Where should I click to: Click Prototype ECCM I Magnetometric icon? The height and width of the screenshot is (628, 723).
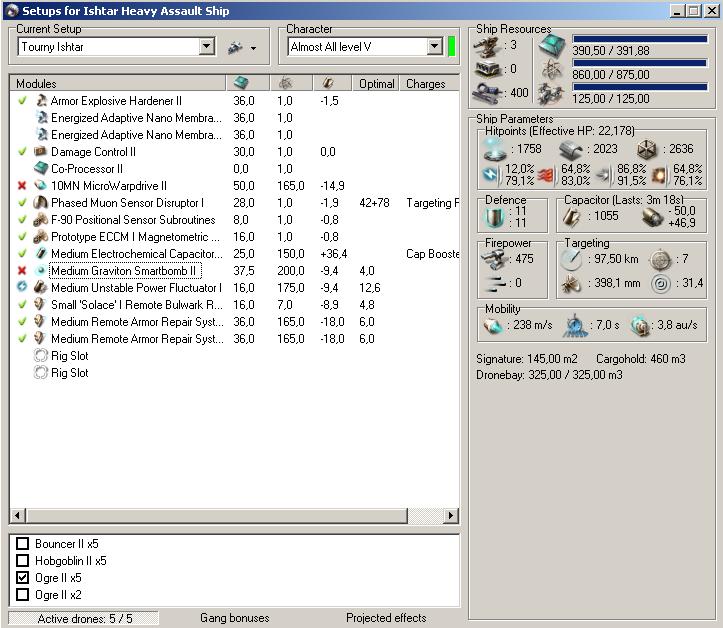pos(41,237)
